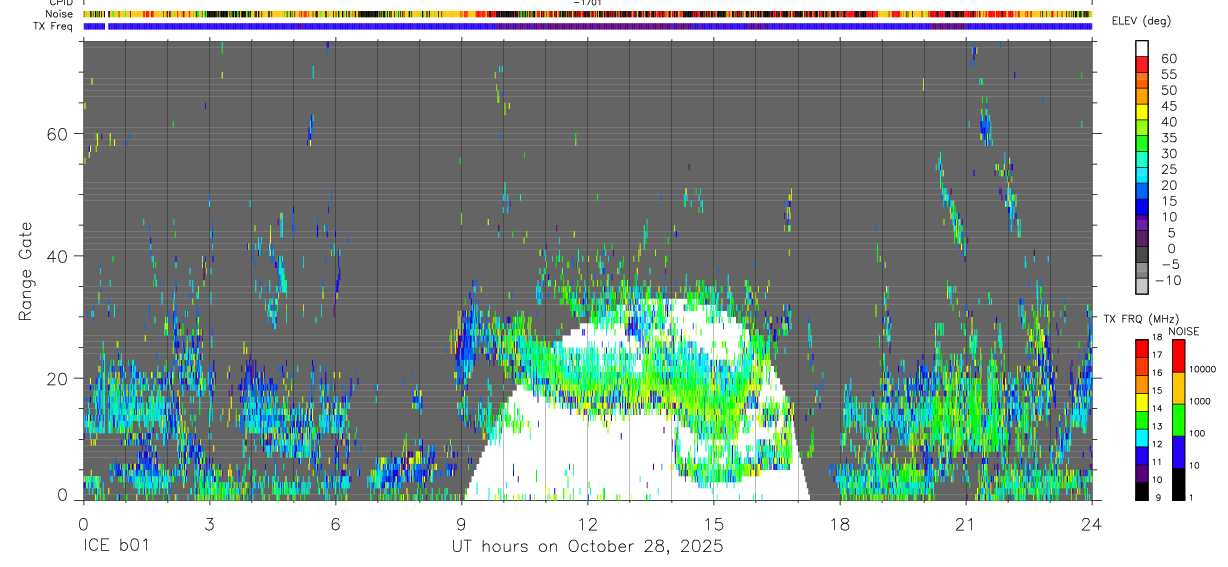
Task: Click the ELEV color bar label 15
Action: click(x=1168, y=201)
